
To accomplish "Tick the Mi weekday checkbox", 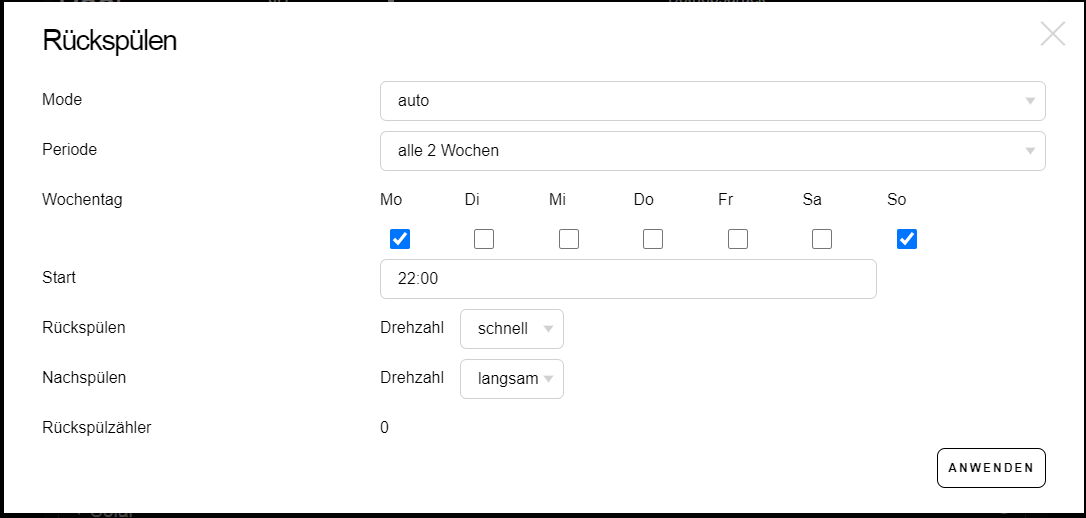I will click(x=569, y=239).
